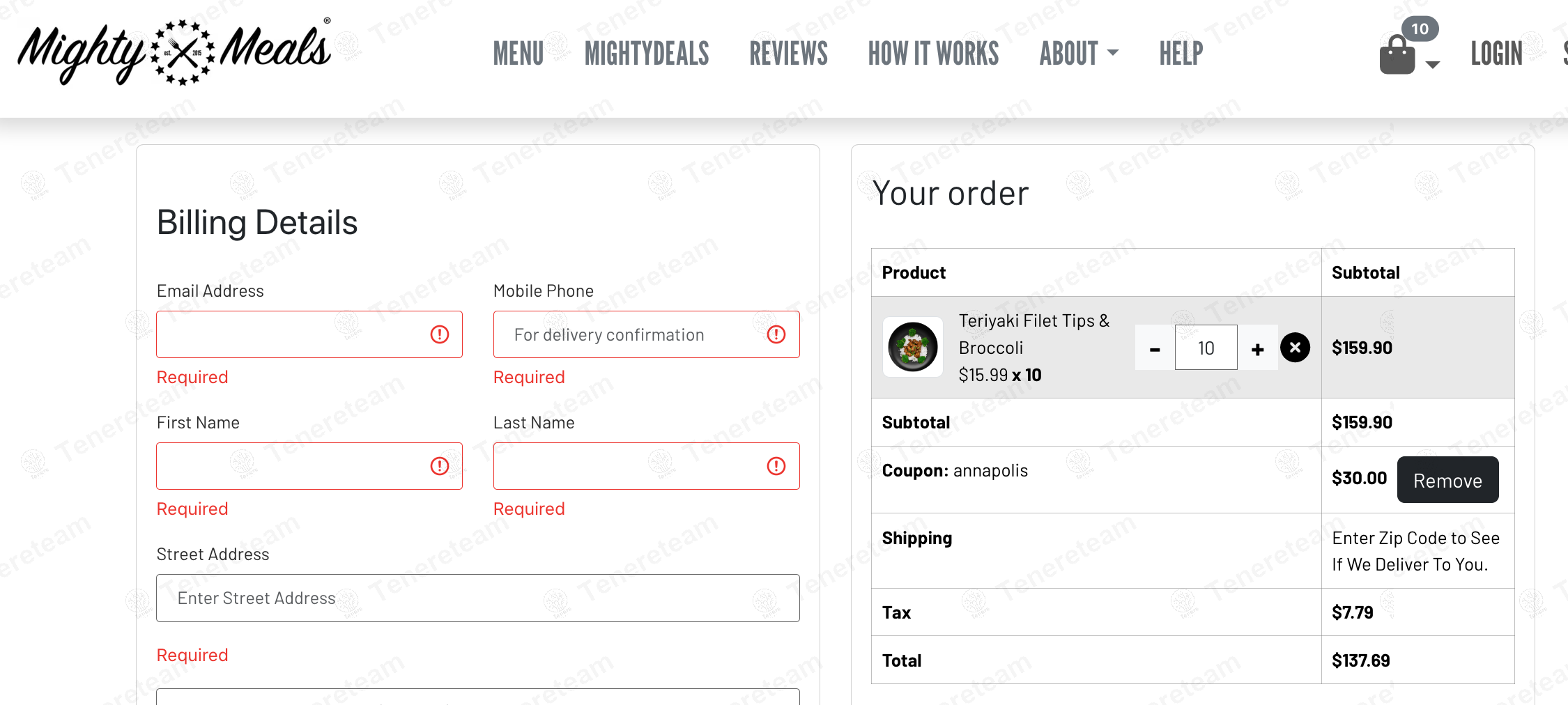
Task: Click the Mobile Phone error icon
Action: (x=776, y=335)
